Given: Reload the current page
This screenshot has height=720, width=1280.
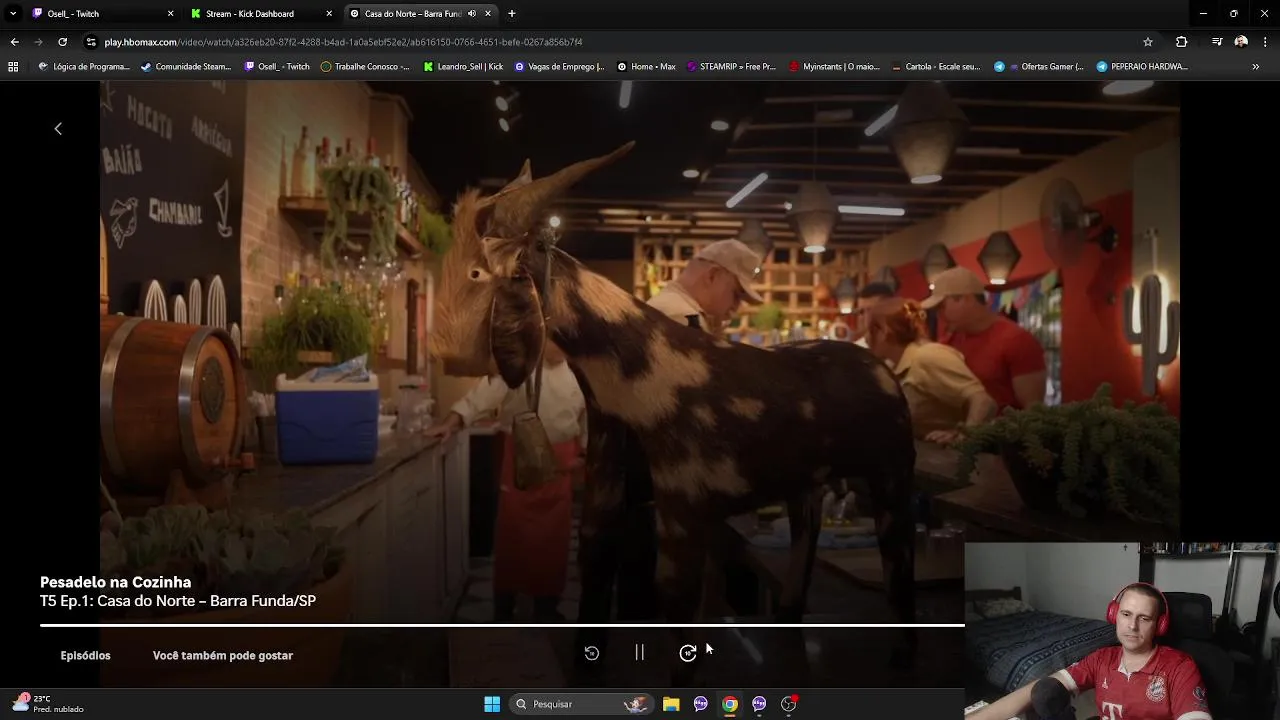Looking at the screenshot, I should pyautogui.click(x=62, y=42).
